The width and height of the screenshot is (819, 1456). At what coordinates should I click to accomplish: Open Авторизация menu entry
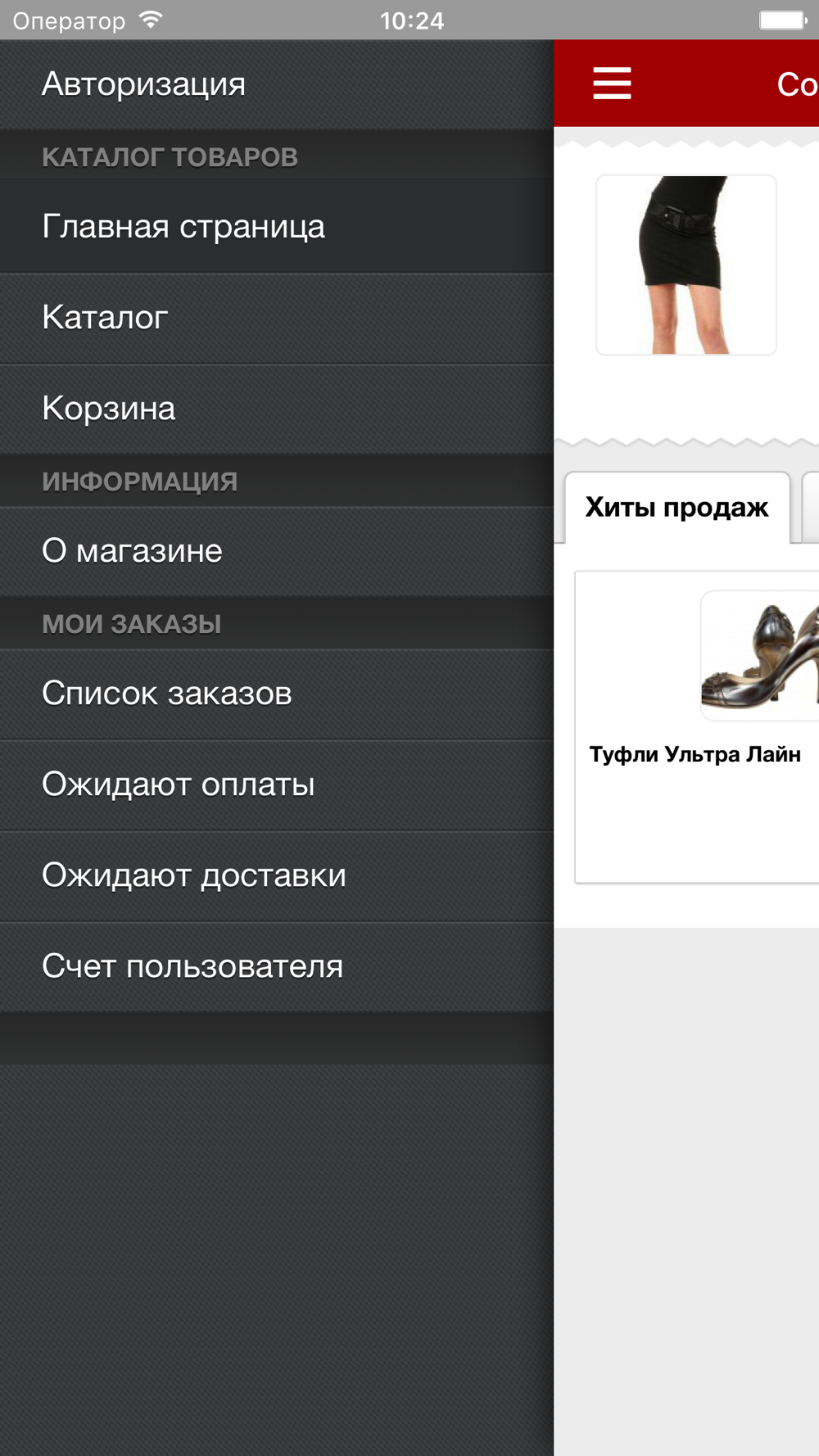coord(277,84)
